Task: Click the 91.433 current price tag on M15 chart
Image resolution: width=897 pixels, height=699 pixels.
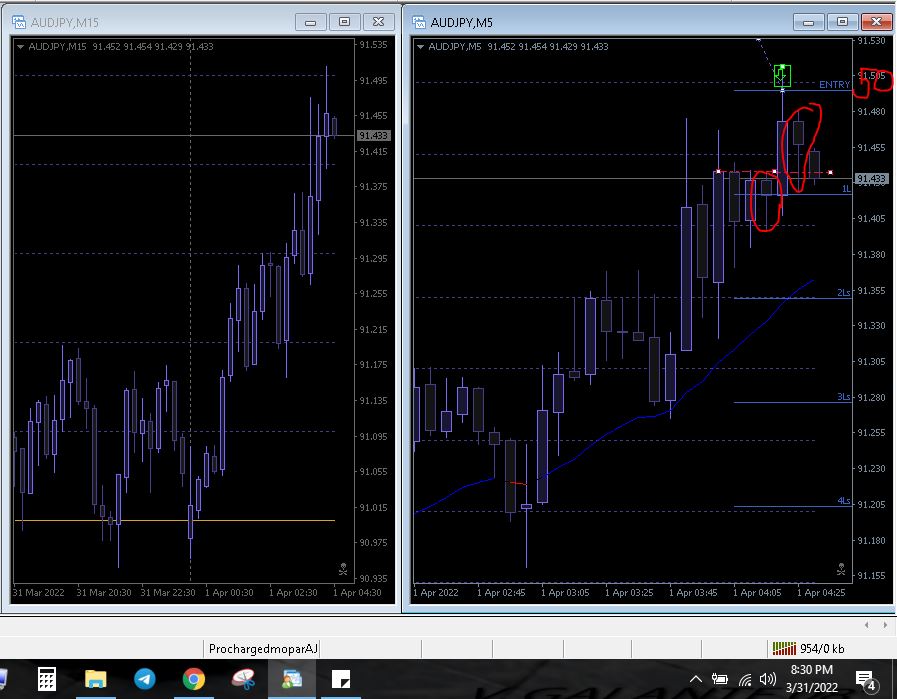Action: coord(374,136)
